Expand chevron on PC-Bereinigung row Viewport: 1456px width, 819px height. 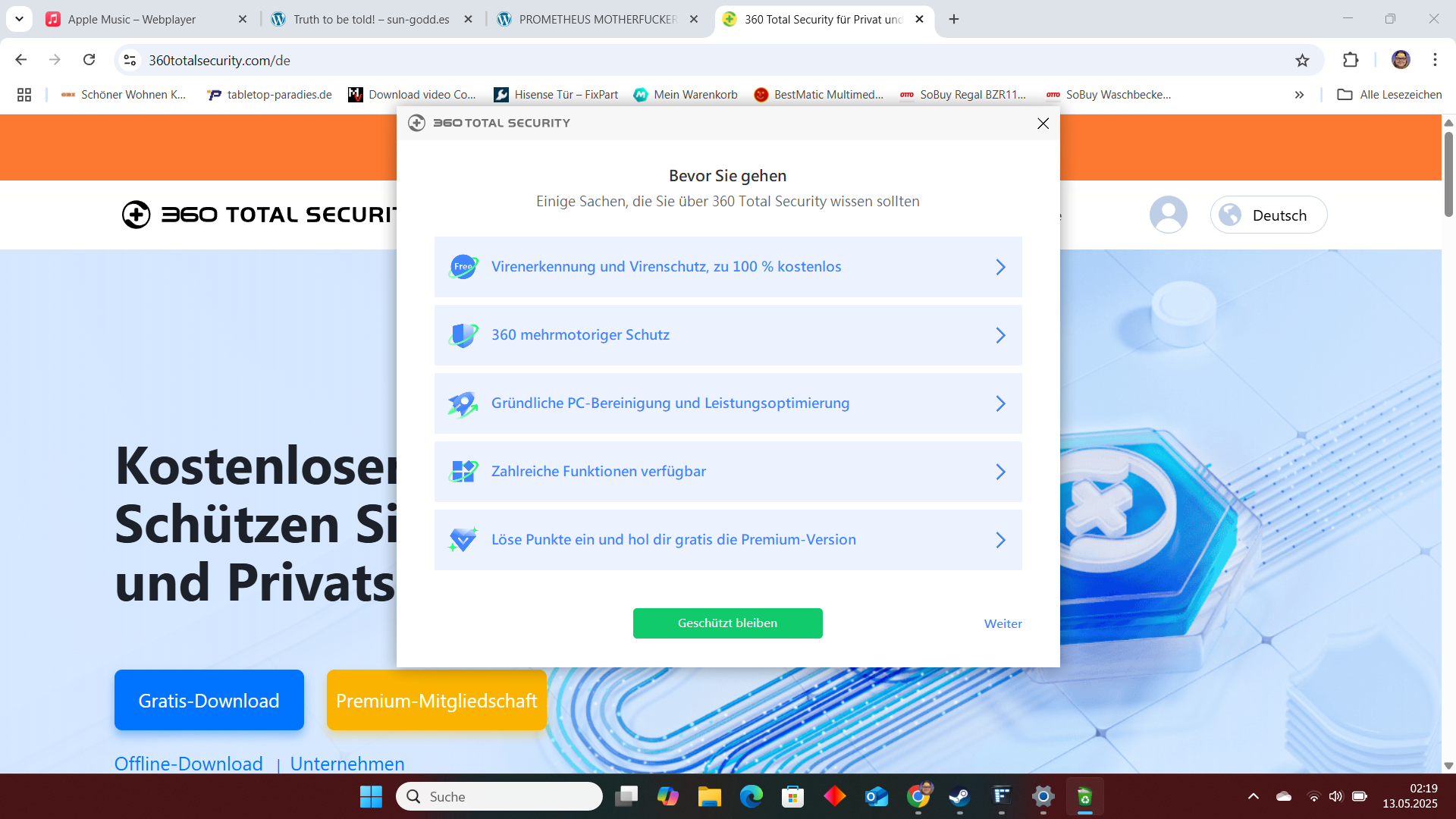[x=1000, y=403]
